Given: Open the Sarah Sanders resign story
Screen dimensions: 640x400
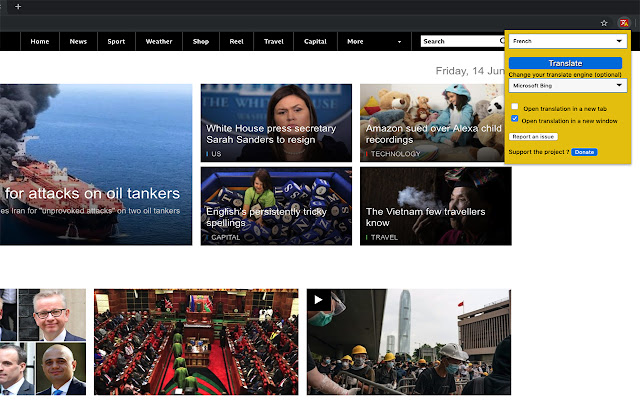Looking at the screenshot, I should pos(271,134).
